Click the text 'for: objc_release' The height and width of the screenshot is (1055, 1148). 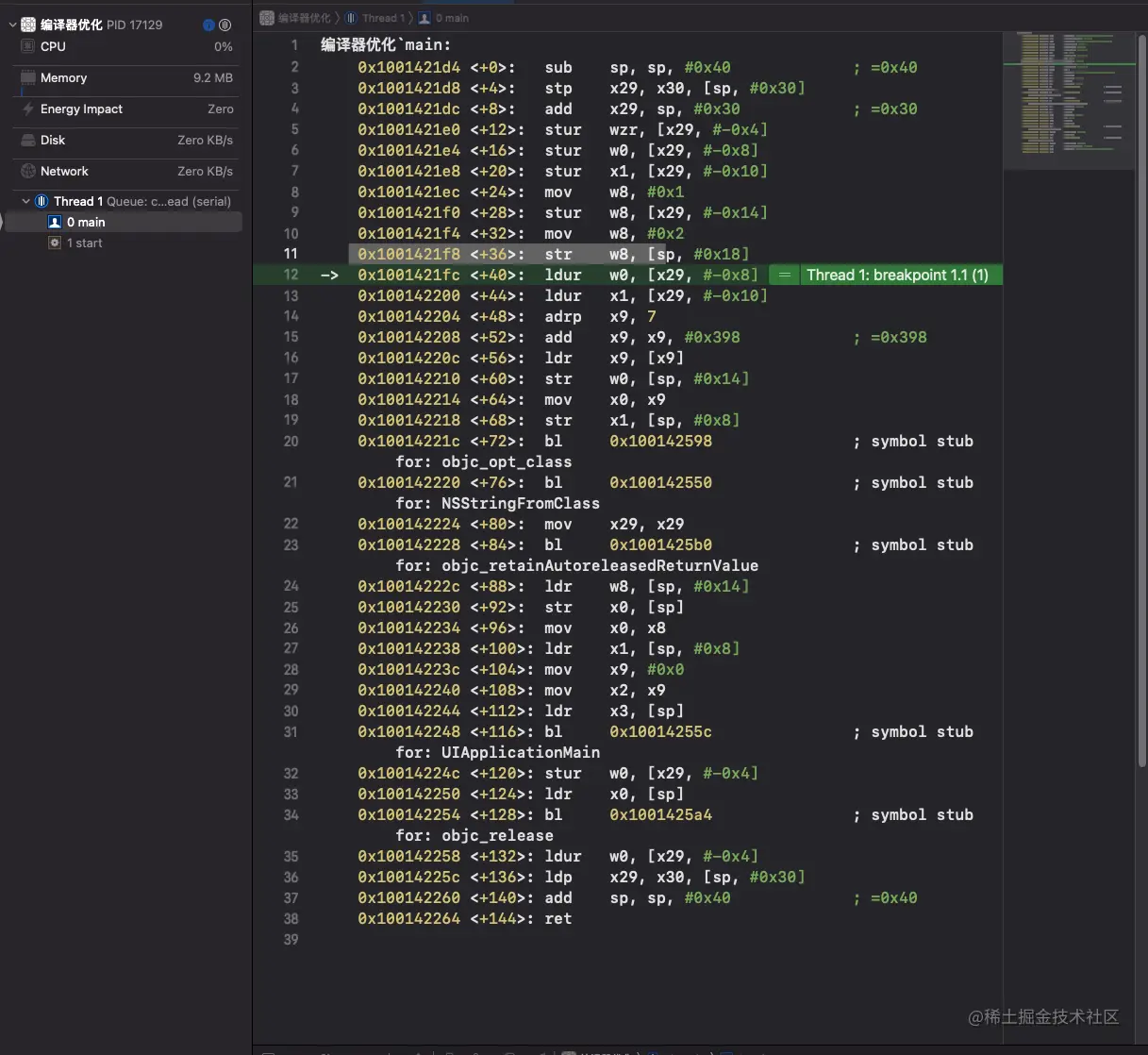click(x=474, y=835)
